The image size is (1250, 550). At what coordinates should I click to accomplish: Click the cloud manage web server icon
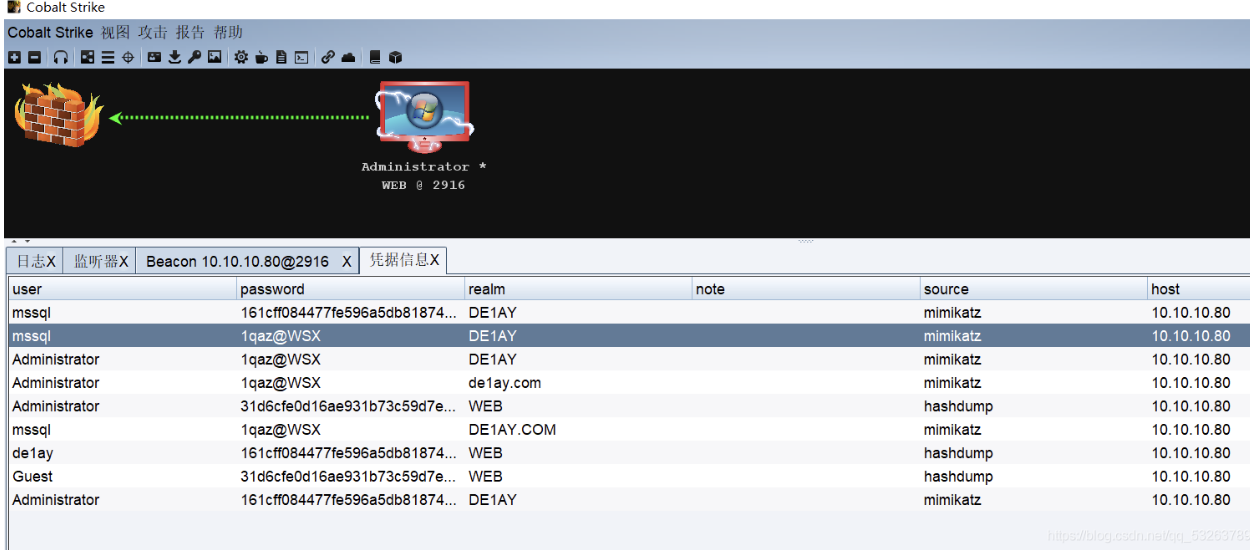tap(348, 58)
